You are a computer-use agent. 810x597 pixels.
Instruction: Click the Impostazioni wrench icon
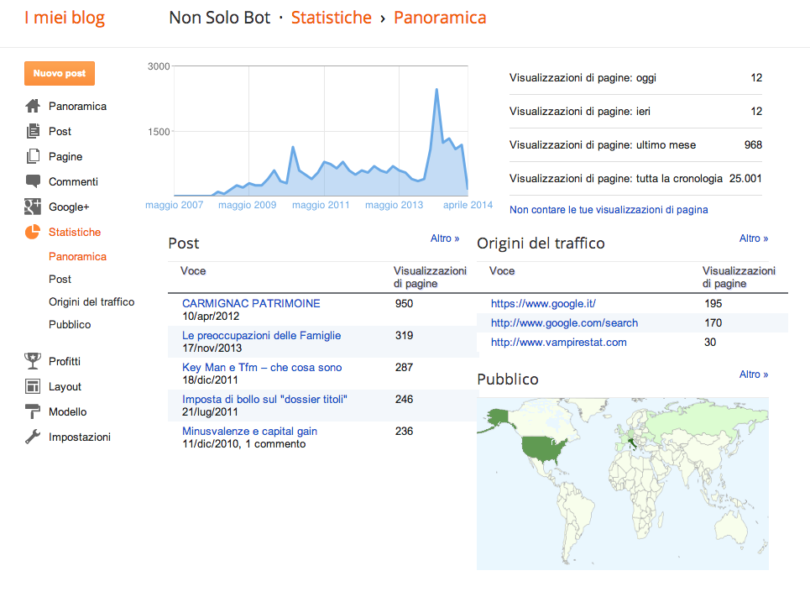pos(32,437)
